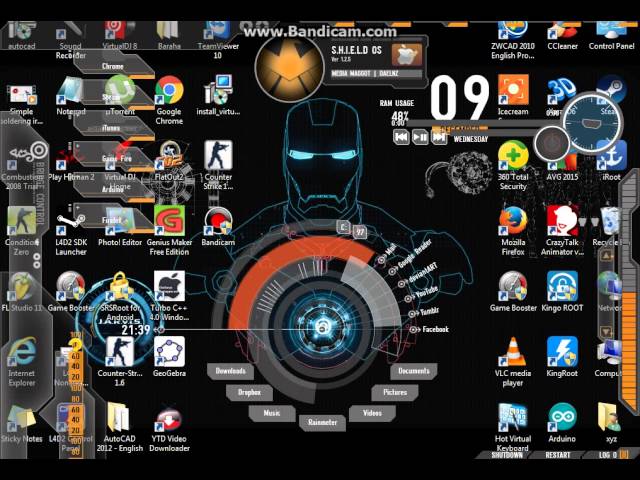The image size is (640, 480).
Task: Open Condition Zero game shortcut
Action: pyautogui.click(x=21, y=221)
